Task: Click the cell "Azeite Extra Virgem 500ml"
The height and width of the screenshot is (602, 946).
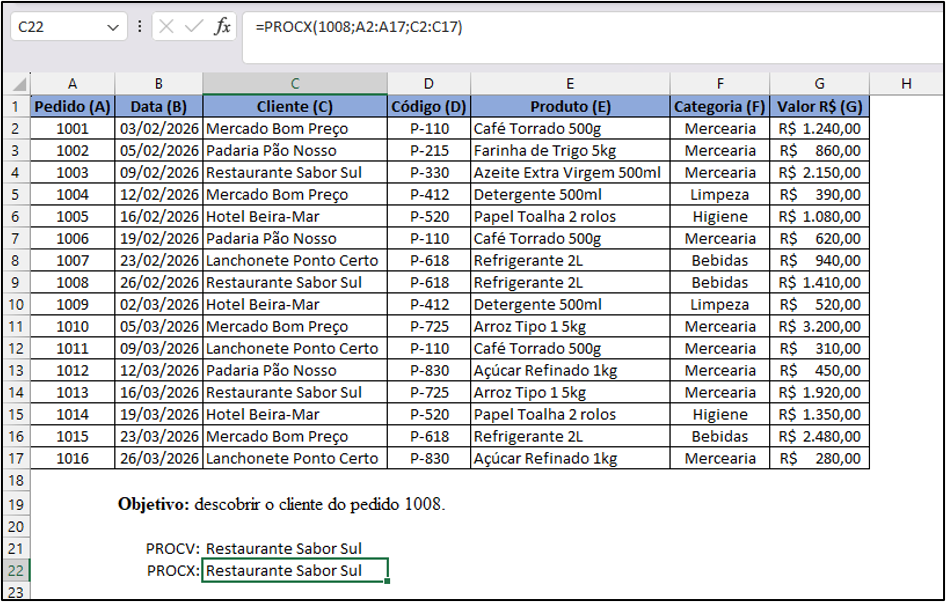Action: (x=570, y=173)
